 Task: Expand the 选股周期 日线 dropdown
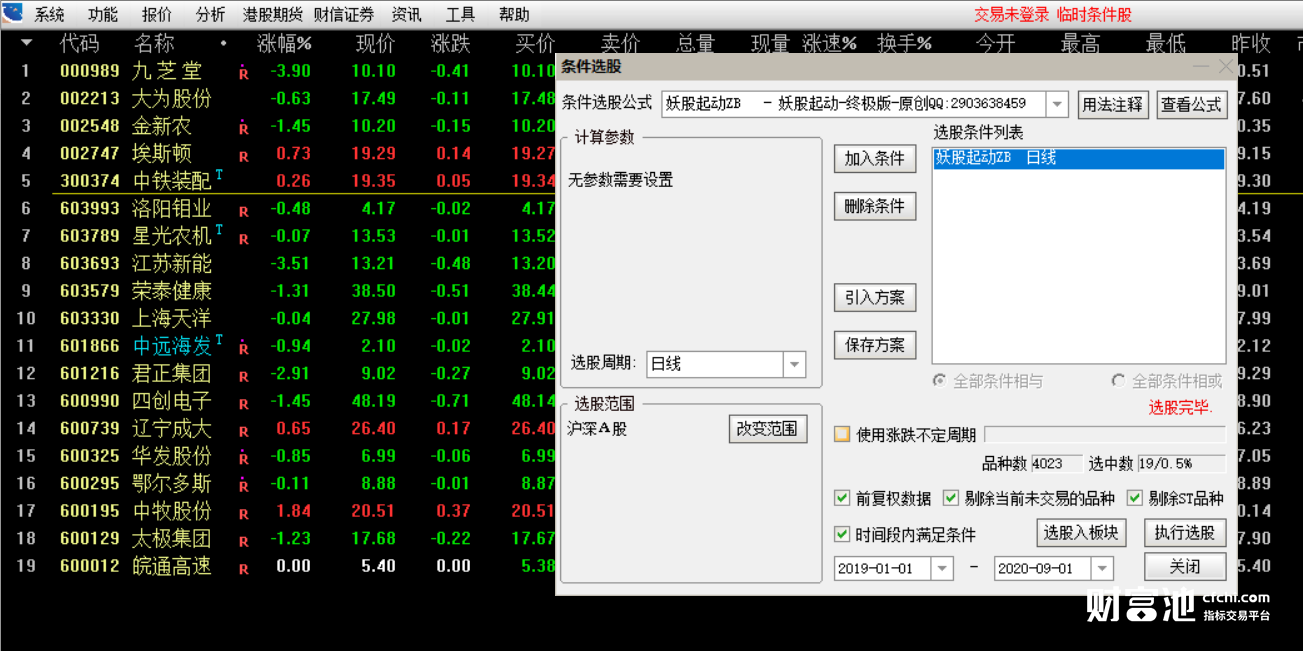tap(794, 364)
